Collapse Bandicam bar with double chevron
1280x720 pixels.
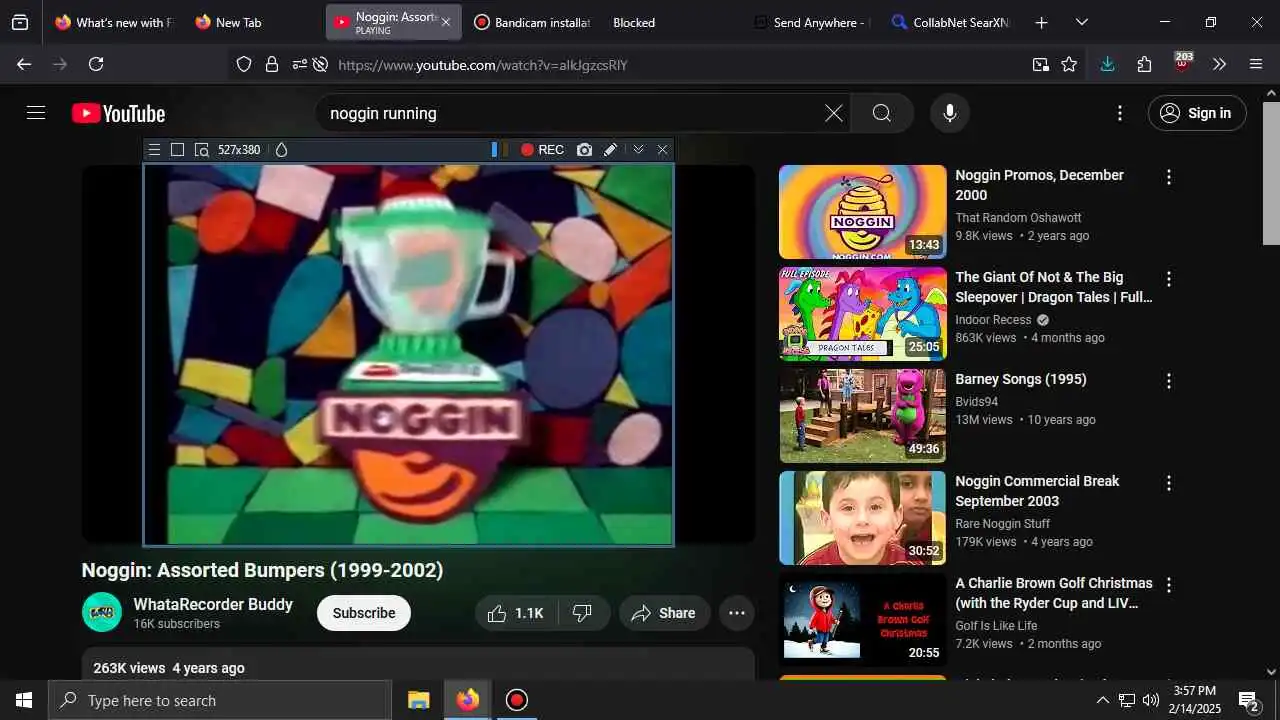point(638,150)
